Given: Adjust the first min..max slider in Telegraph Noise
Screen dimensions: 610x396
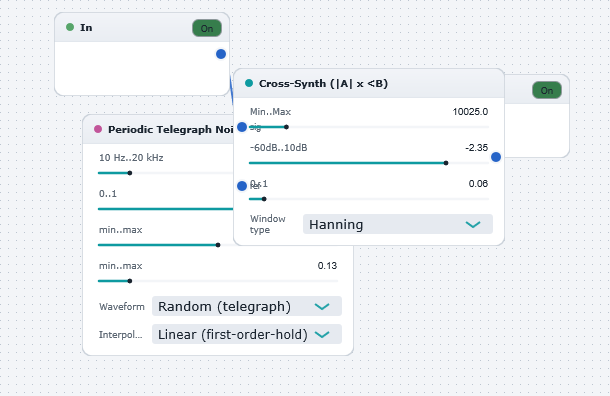Looking at the screenshot, I should click(166, 245).
